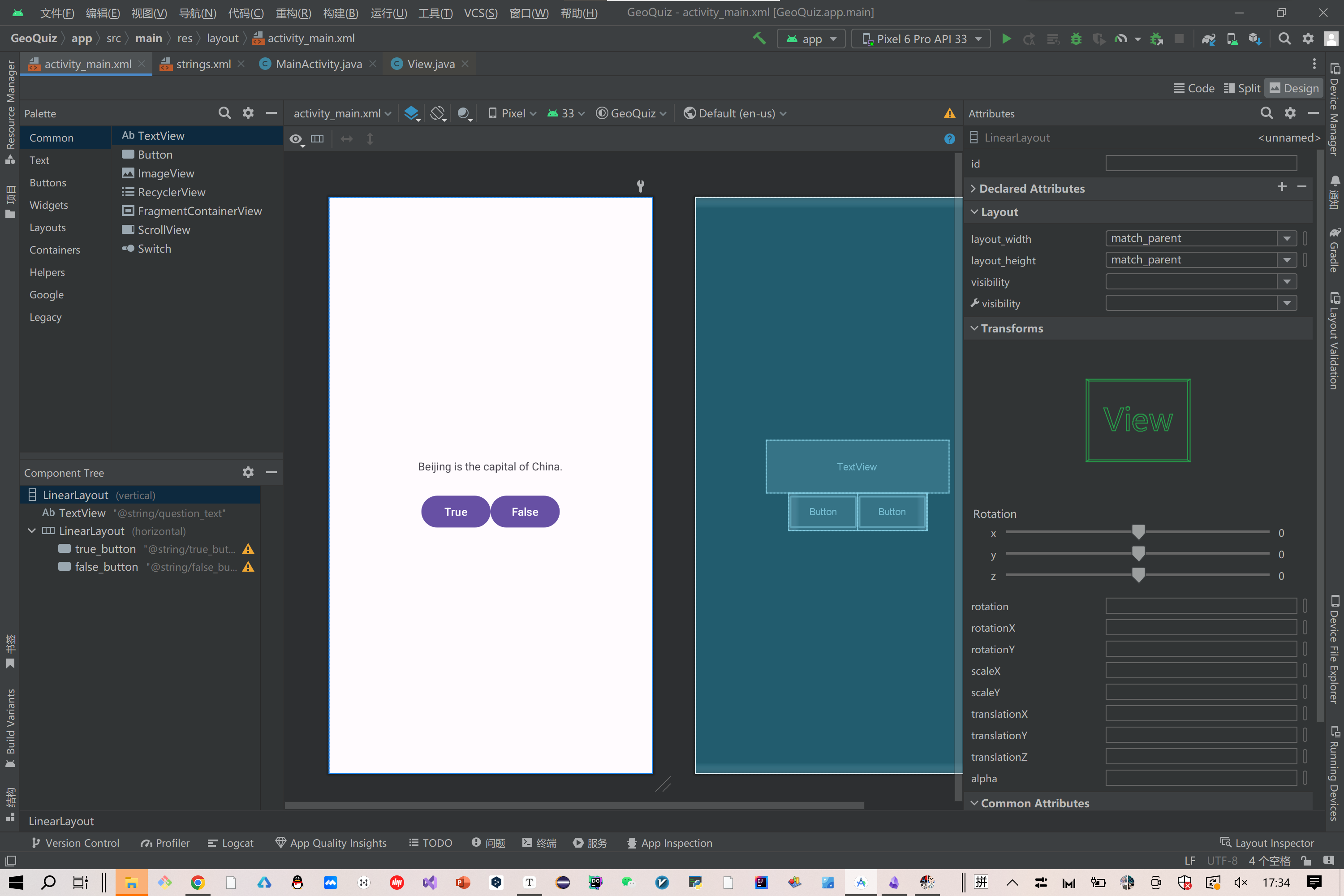Open the Pixel 6 Pro API 33 device dropdown
This screenshot has height=896, width=1344.
pos(921,39)
